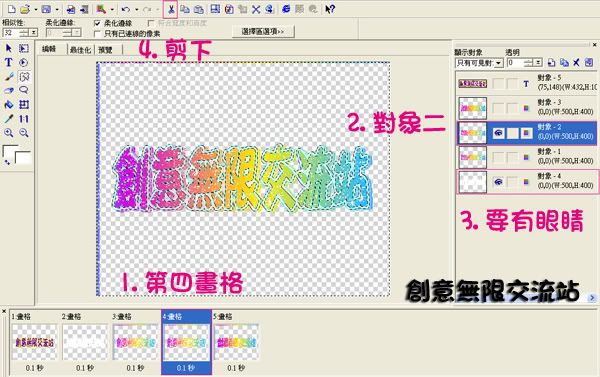Viewport: 600px width, 377px height.
Task: Click the 選擇區選項>> button
Action: (263, 31)
